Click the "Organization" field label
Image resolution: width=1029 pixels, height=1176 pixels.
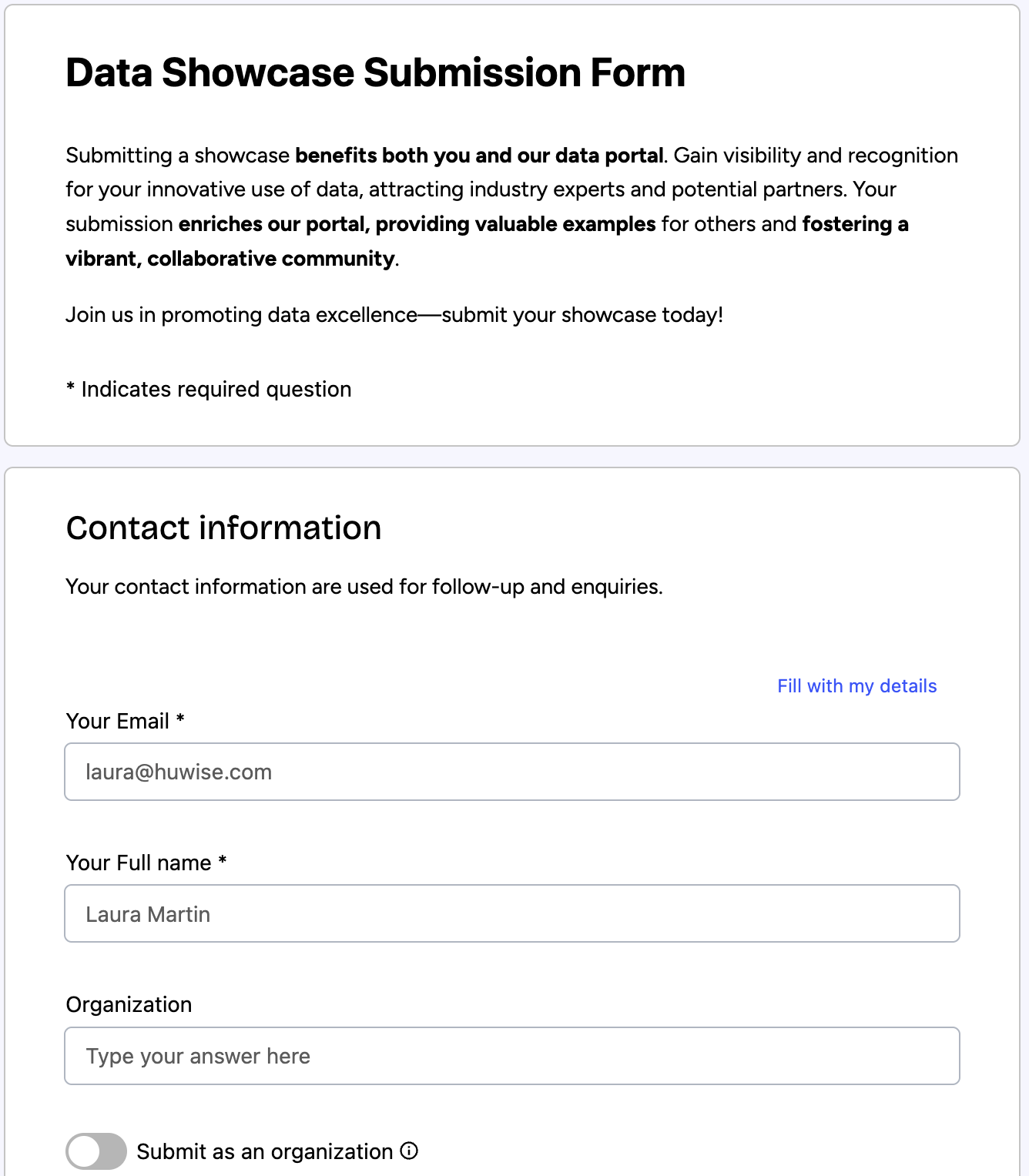click(129, 1004)
